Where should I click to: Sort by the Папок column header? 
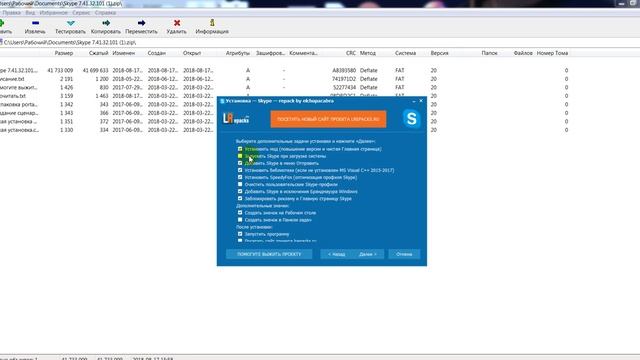(489, 53)
